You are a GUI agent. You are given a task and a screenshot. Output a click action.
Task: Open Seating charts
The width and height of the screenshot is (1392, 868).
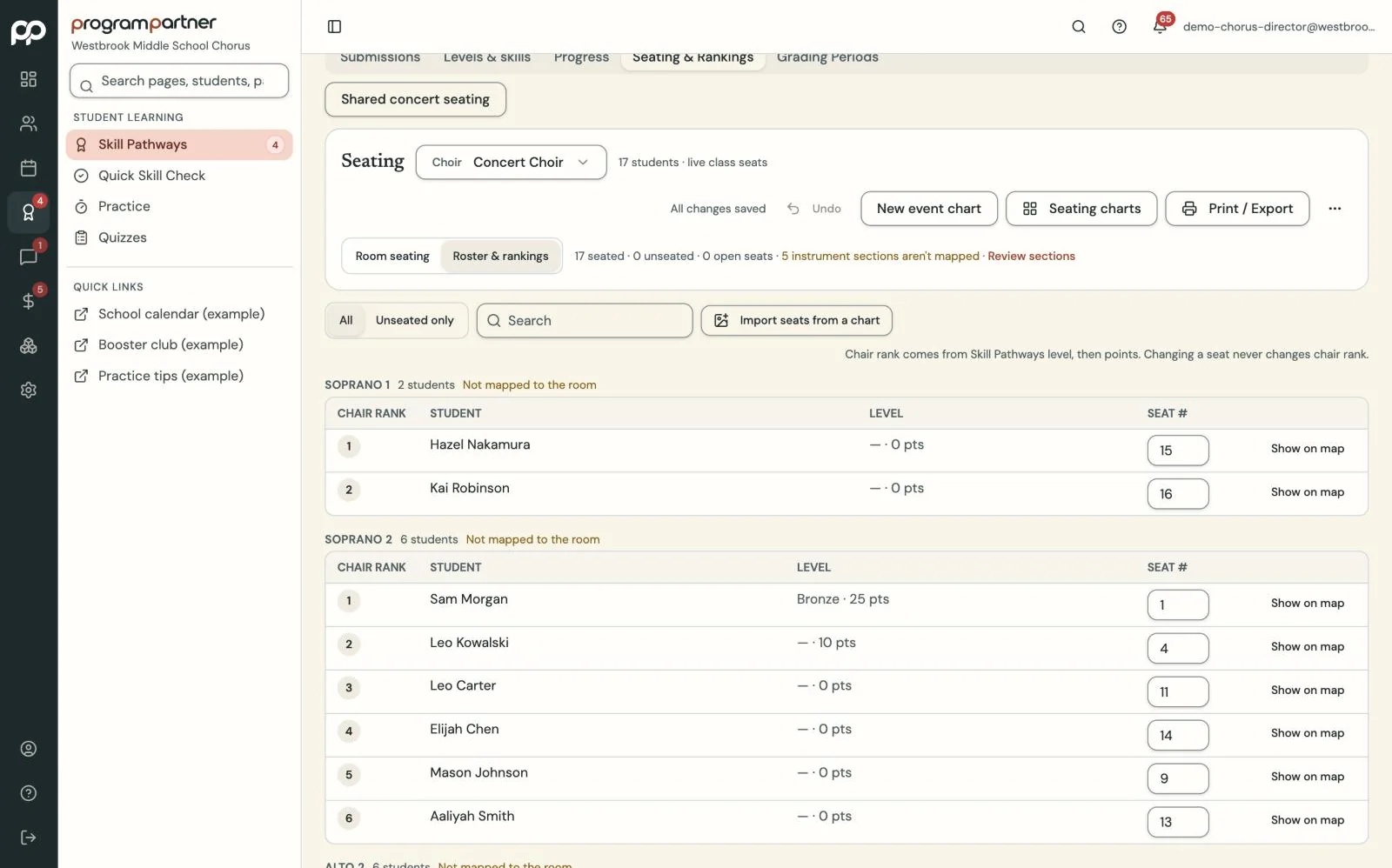pos(1081,209)
